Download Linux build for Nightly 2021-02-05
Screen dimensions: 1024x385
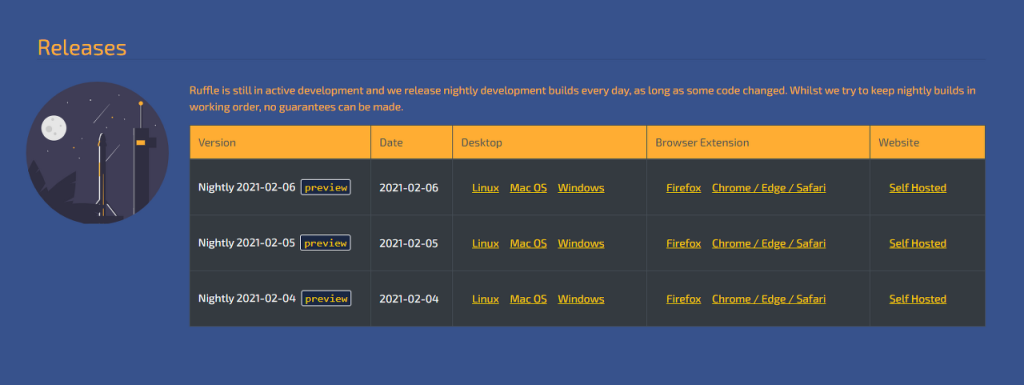[485, 243]
